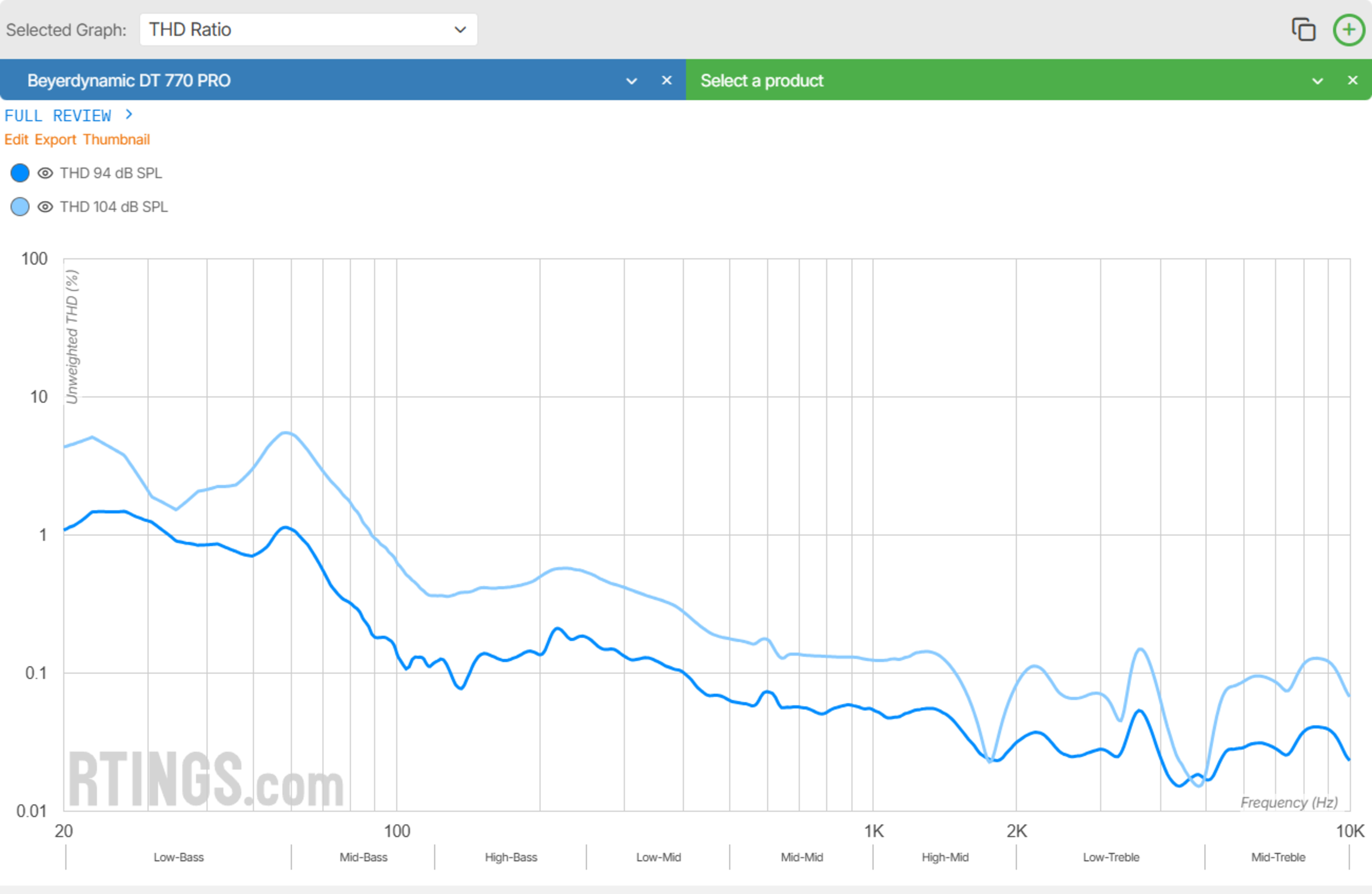Toggle visibility of THD 94 dB SPL
Viewport: 1372px width, 894px height.
click(45, 173)
